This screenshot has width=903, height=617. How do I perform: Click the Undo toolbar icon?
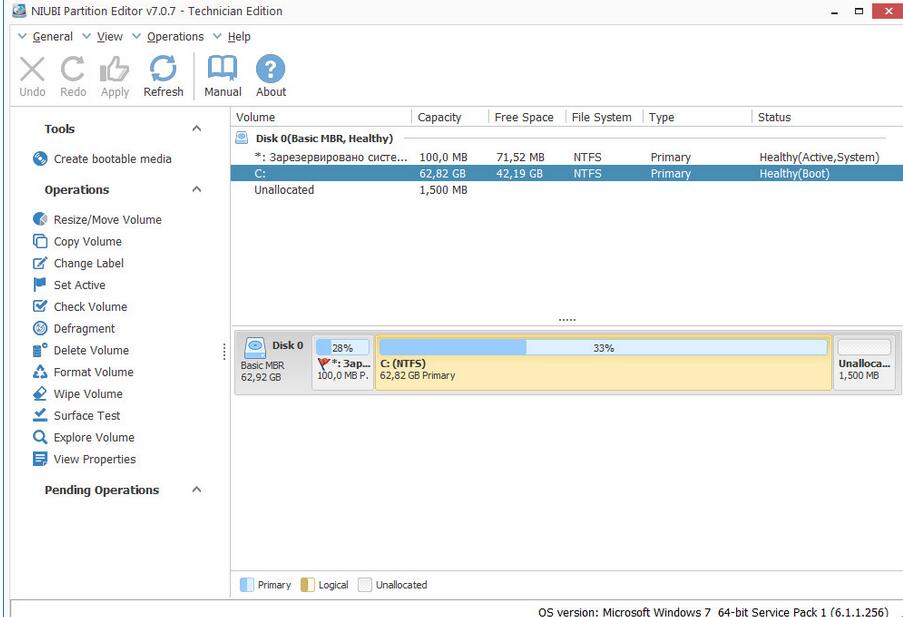tap(31, 75)
